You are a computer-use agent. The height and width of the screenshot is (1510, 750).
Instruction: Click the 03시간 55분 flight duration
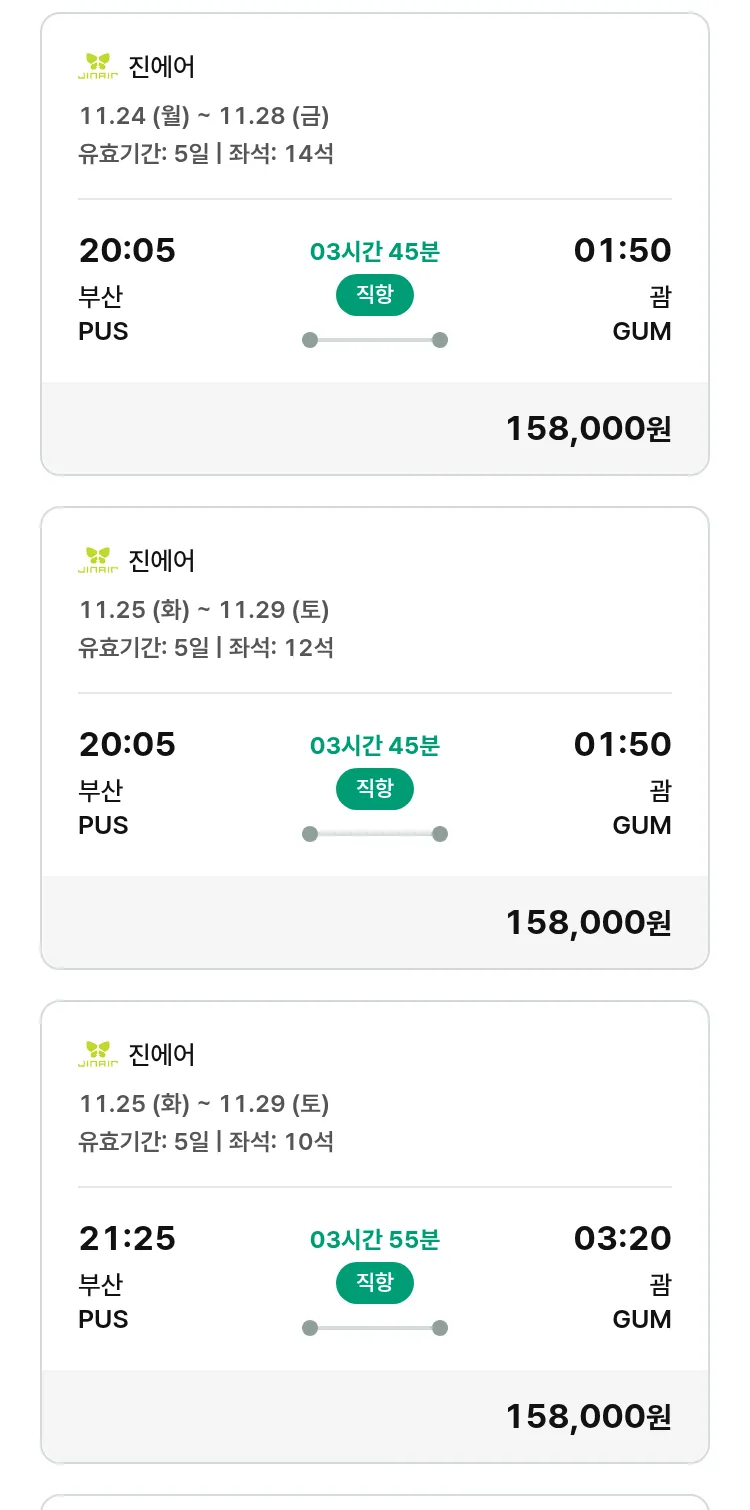coord(374,1240)
